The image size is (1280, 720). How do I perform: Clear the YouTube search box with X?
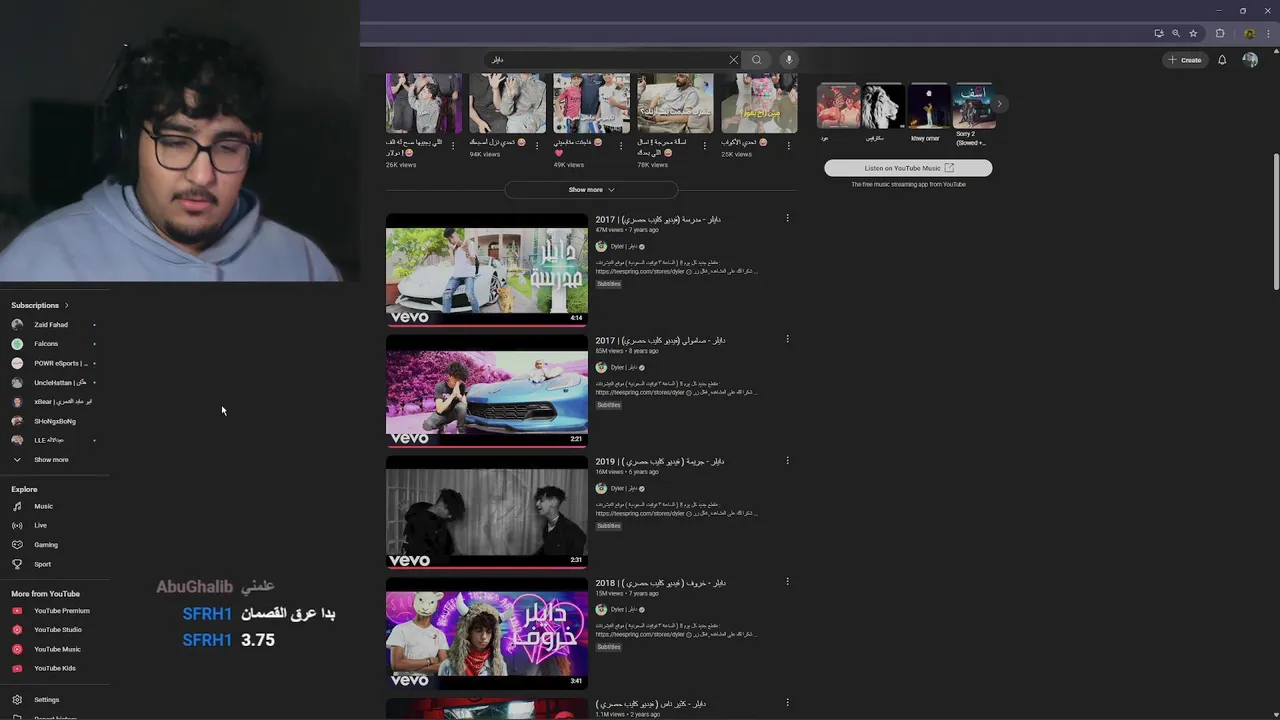733,60
